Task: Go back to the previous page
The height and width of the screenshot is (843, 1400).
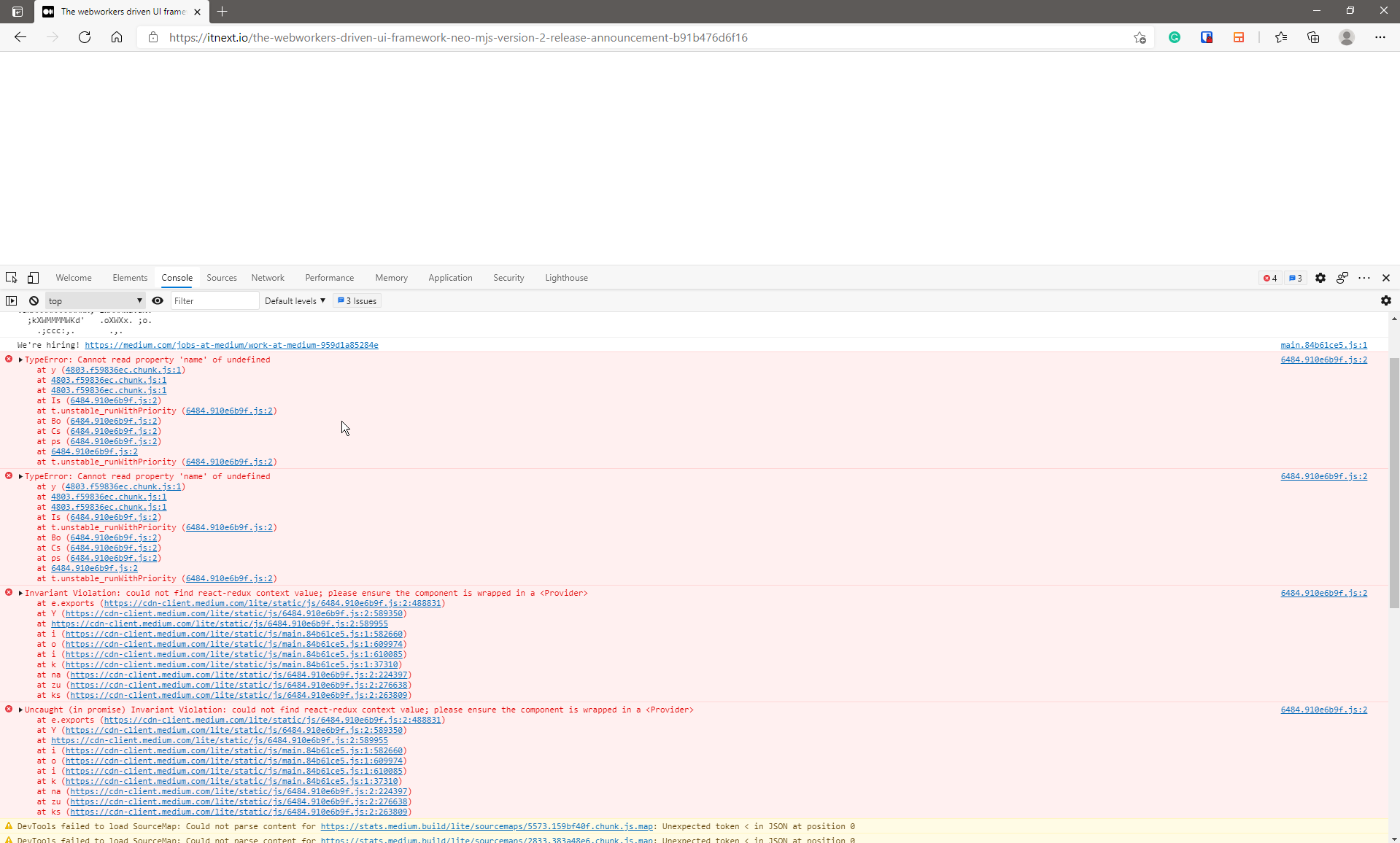Action: pyautogui.click(x=20, y=37)
